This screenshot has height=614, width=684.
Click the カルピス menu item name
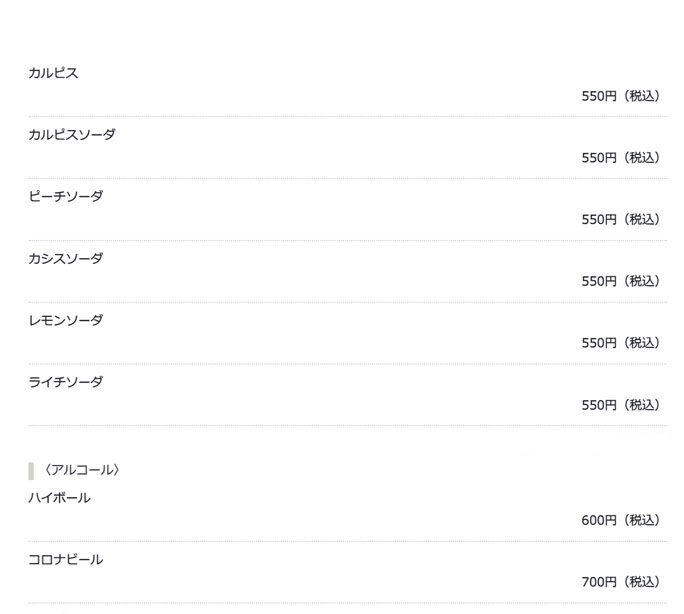(x=53, y=73)
